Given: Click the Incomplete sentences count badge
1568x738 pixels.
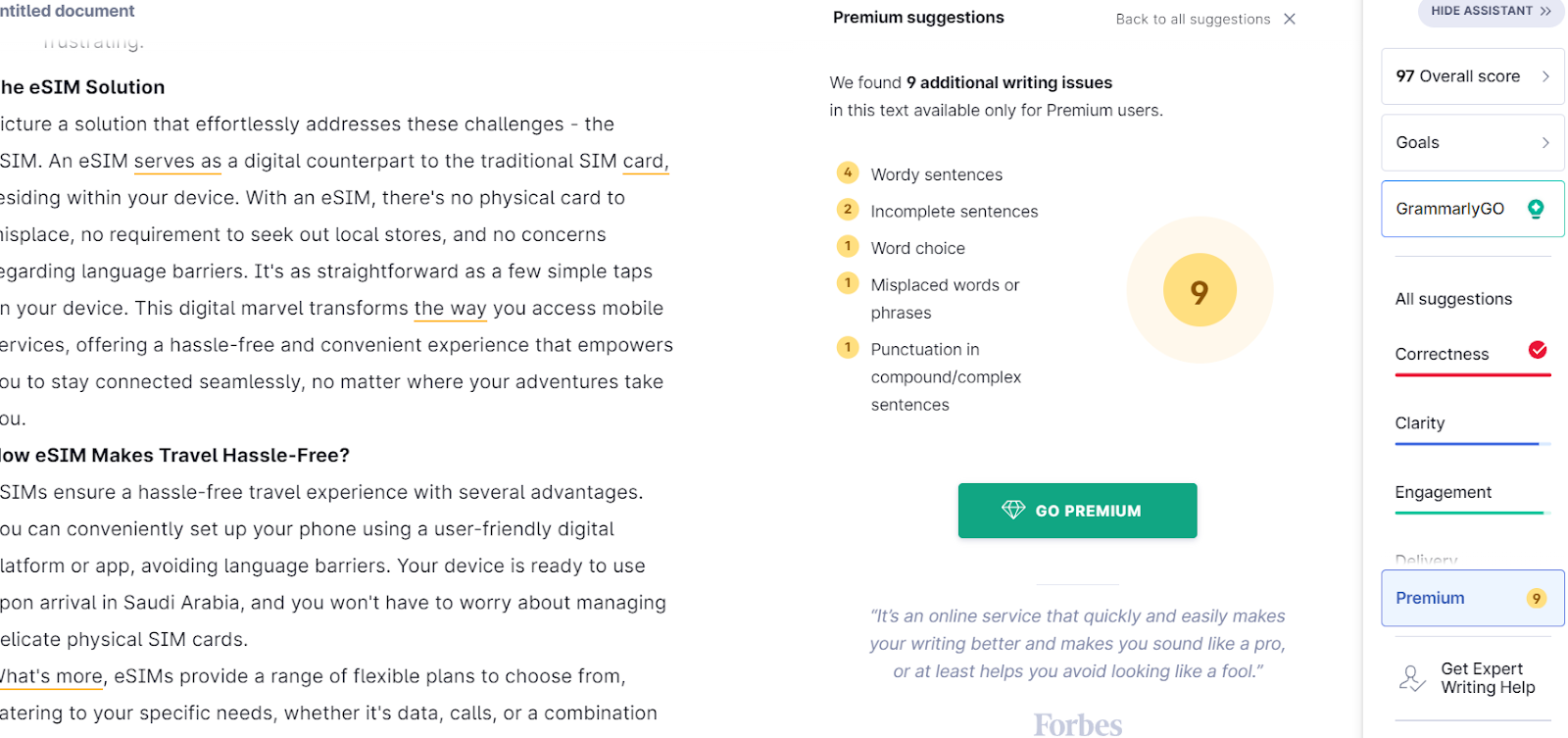Looking at the screenshot, I should [848, 209].
